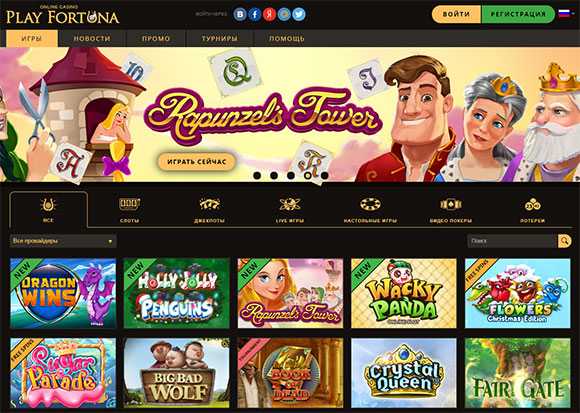
Task: Log in via VK social icon
Action: coord(240,14)
